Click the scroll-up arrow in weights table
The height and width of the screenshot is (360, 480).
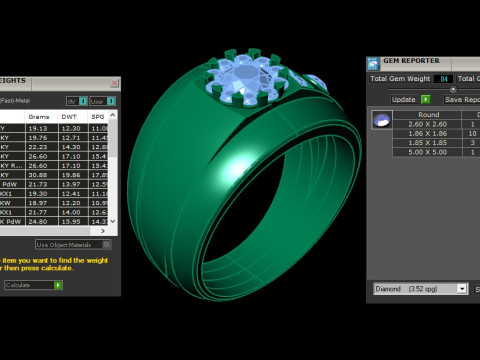click(113, 115)
